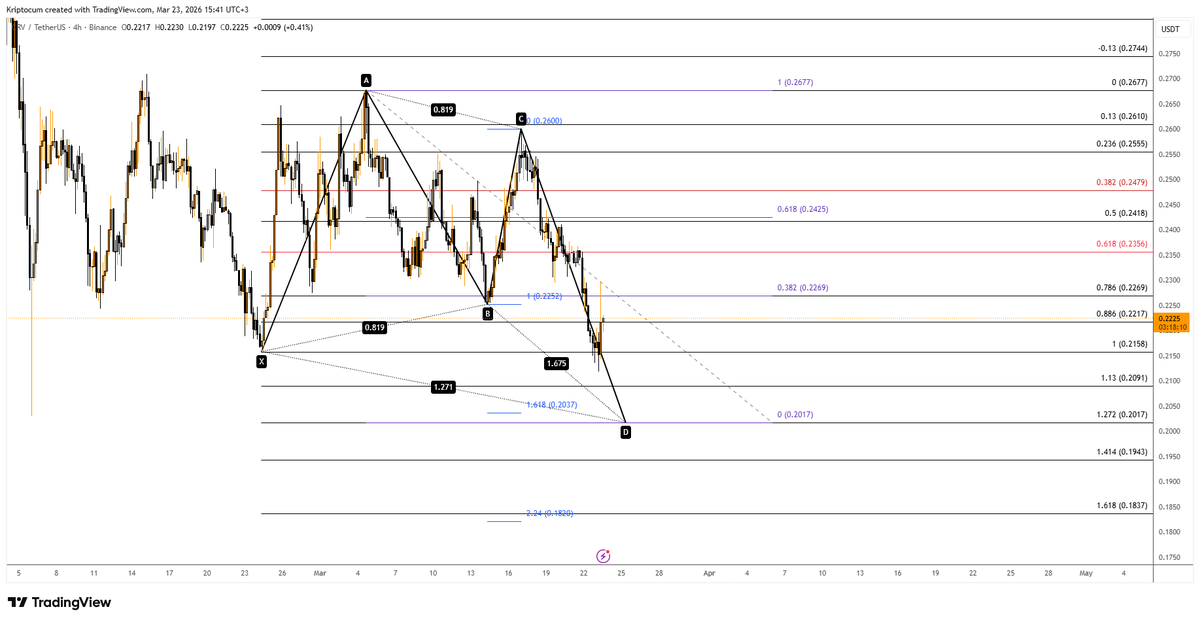
Task: Click the change value +0.0009 (+0.41%)
Action: (285, 27)
